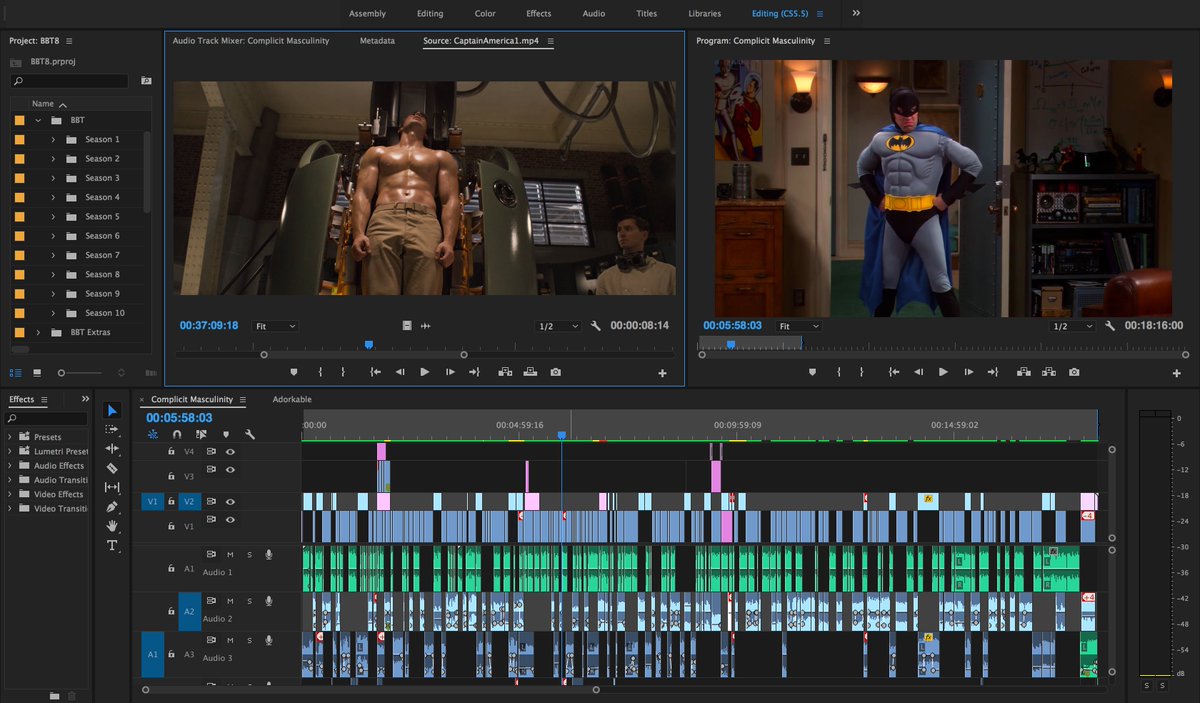Switch to the Assembly workspace
This screenshot has height=703, width=1200.
[x=367, y=14]
